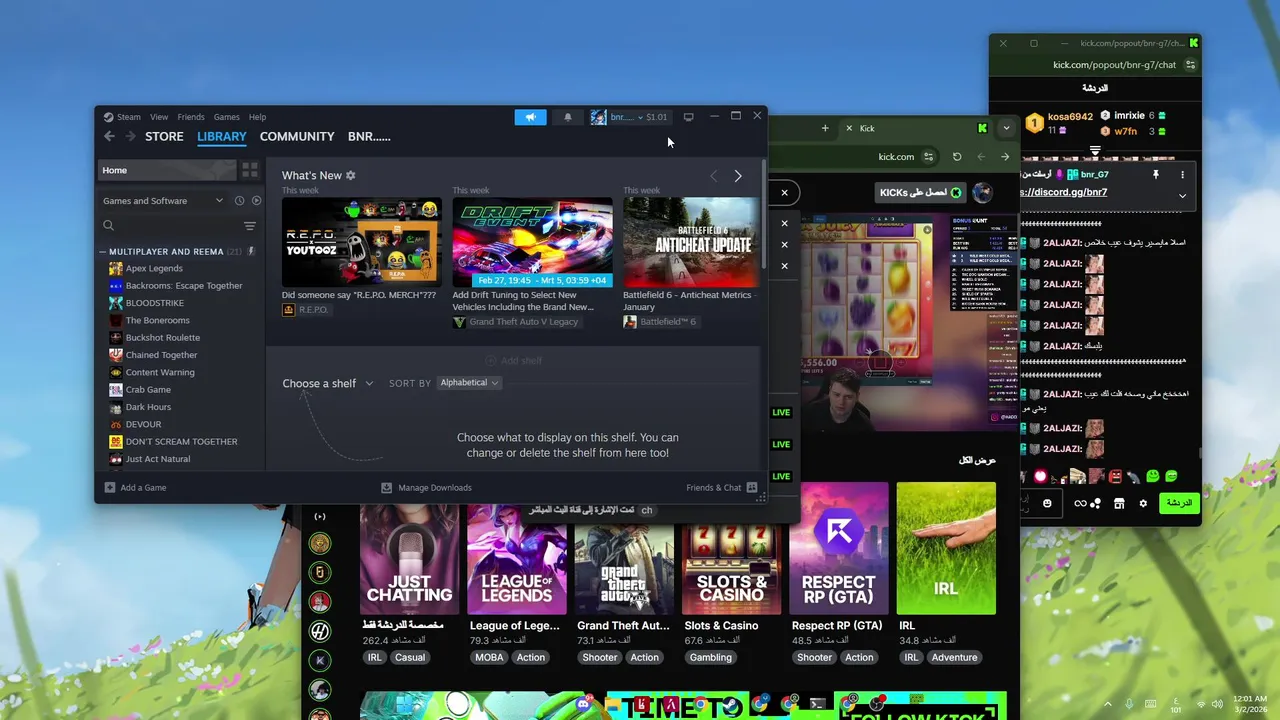Open the emoji picker in Kick chat
This screenshot has height=720, width=1280.
(1047, 503)
